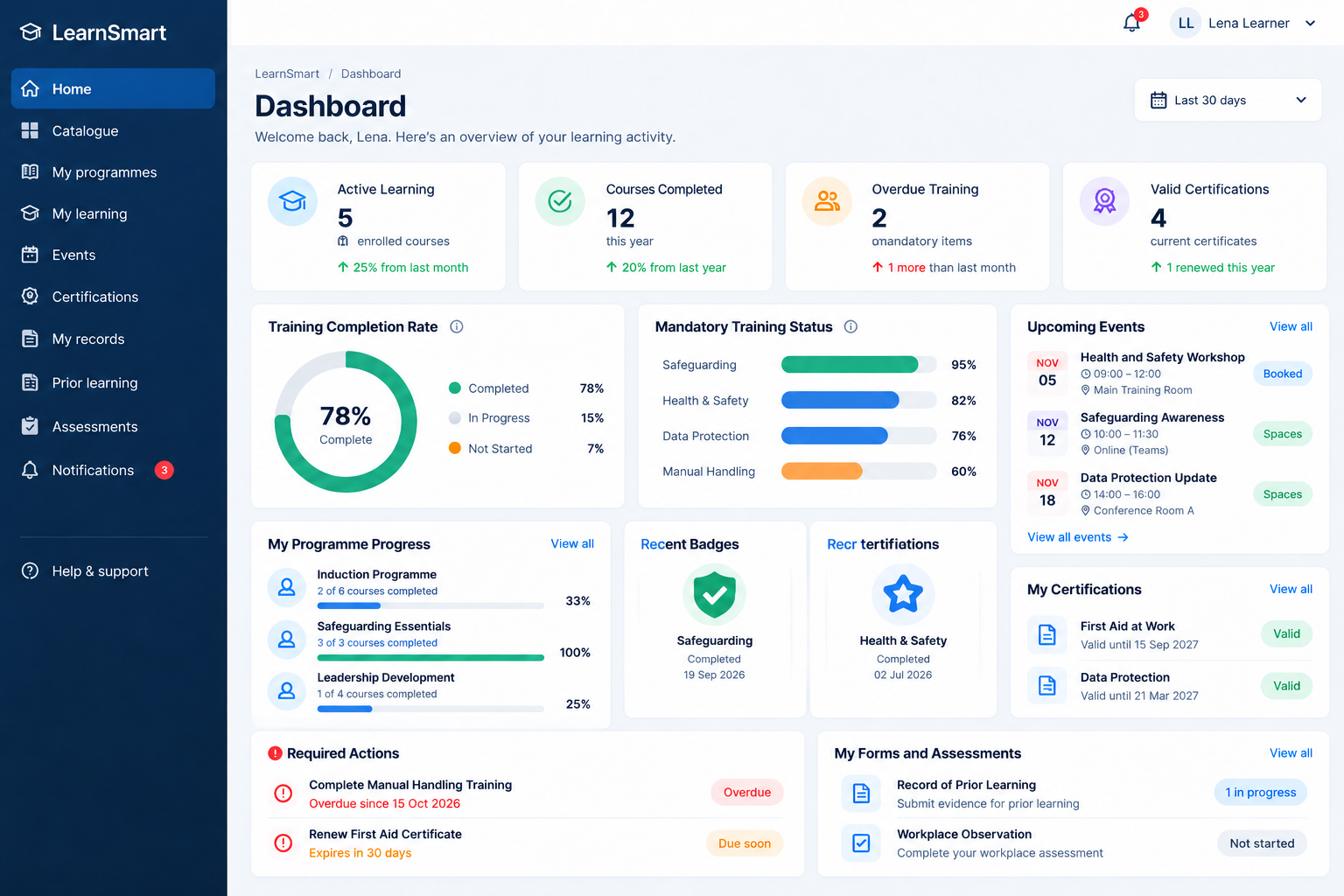The image size is (1344, 896).
Task: Select Certifications in the sidebar
Action: click(x=113, y=297)
